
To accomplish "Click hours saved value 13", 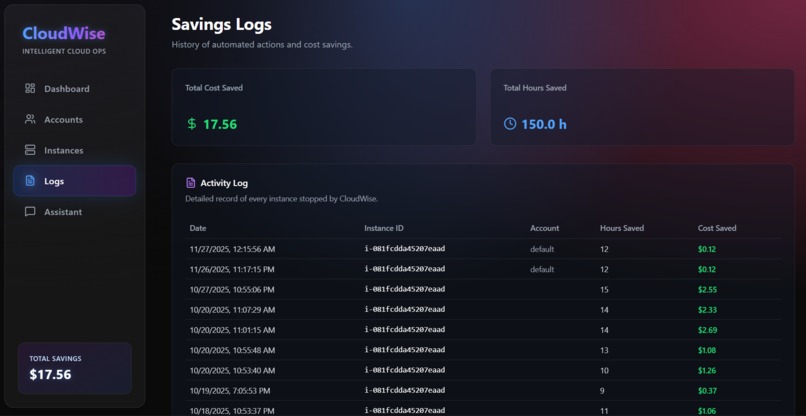I will (x=604, y=350).
